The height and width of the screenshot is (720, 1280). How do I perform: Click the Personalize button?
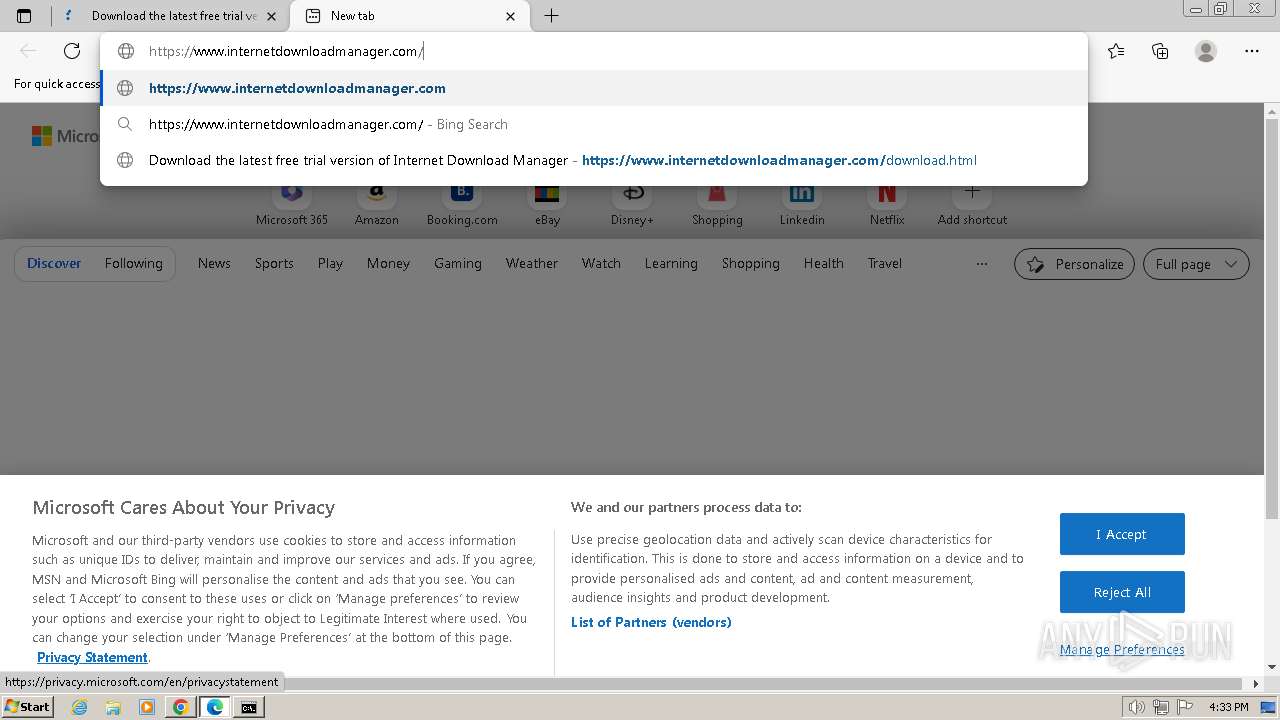pyautogui.click(x=1074, y=264)
